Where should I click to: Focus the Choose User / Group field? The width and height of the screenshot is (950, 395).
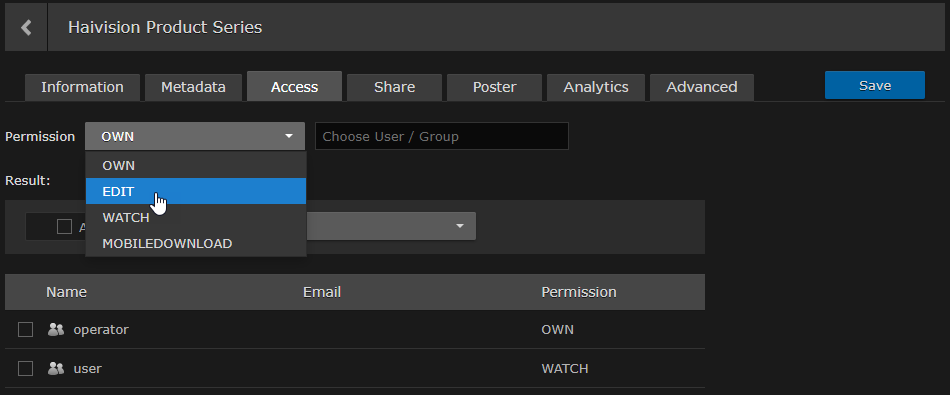click(442, 136)
